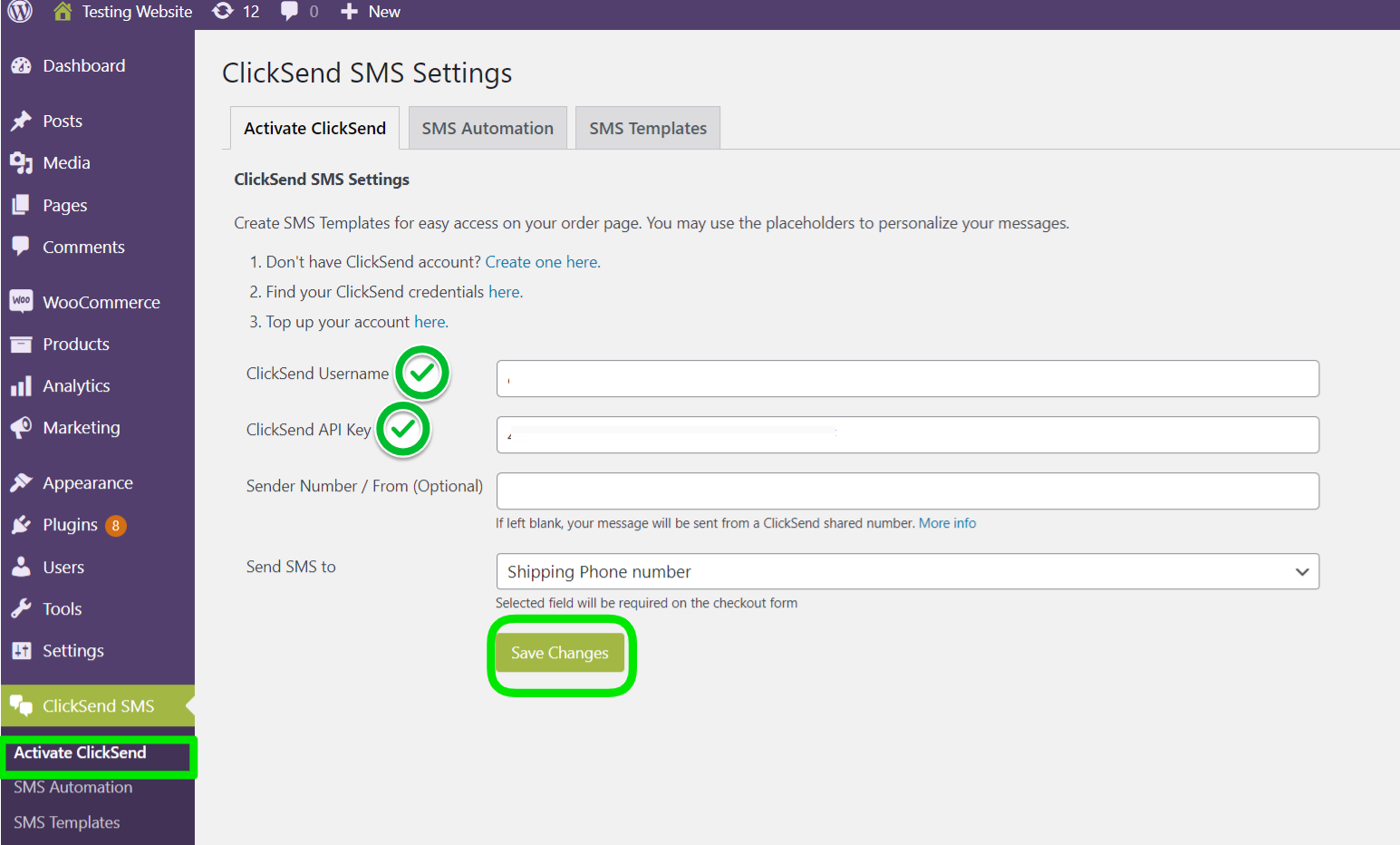Click the Comments speech bubble sidebar icon

point(21,246)
